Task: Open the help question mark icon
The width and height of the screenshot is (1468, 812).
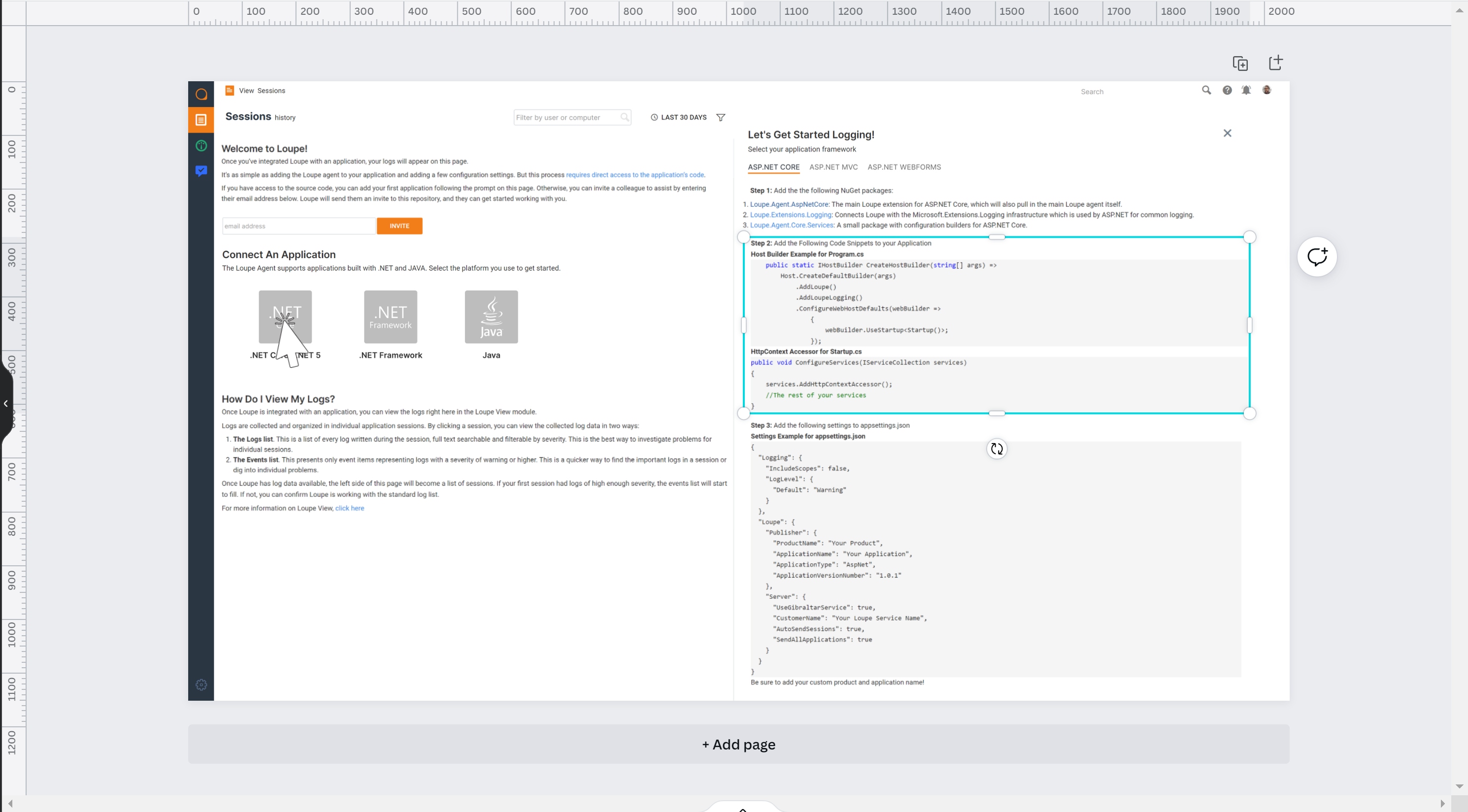Action: (x=1227, y=90)
